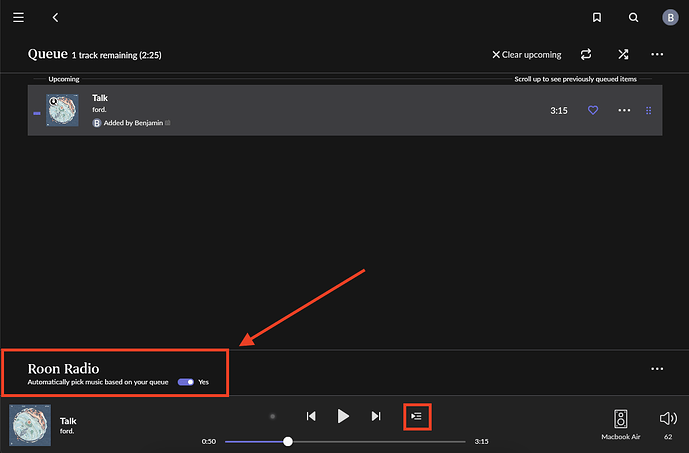Open the queue's more options menu
Screen dimensions: 689x453
(657, 54)
